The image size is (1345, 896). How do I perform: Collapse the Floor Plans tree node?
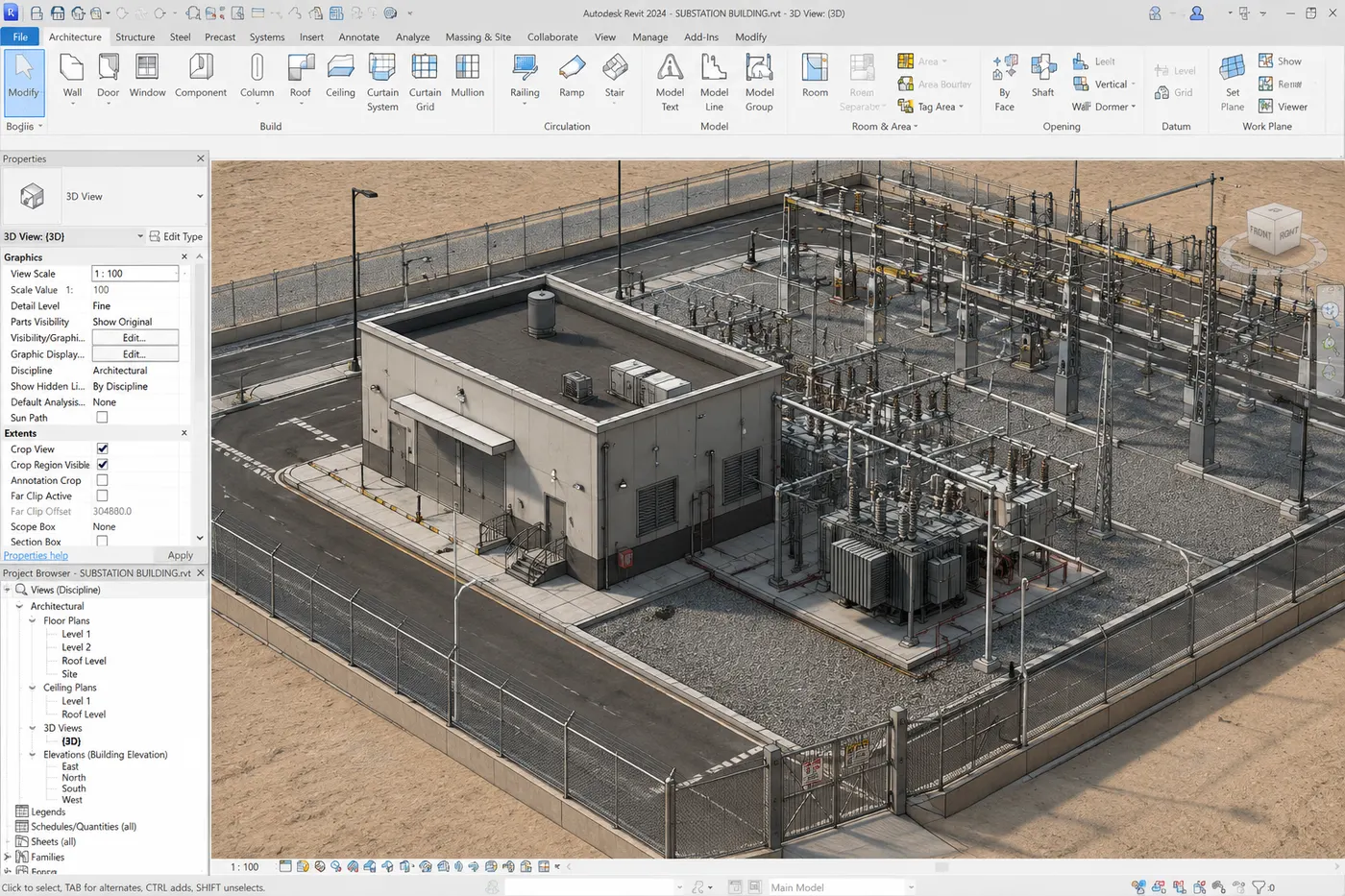[33, 620]
